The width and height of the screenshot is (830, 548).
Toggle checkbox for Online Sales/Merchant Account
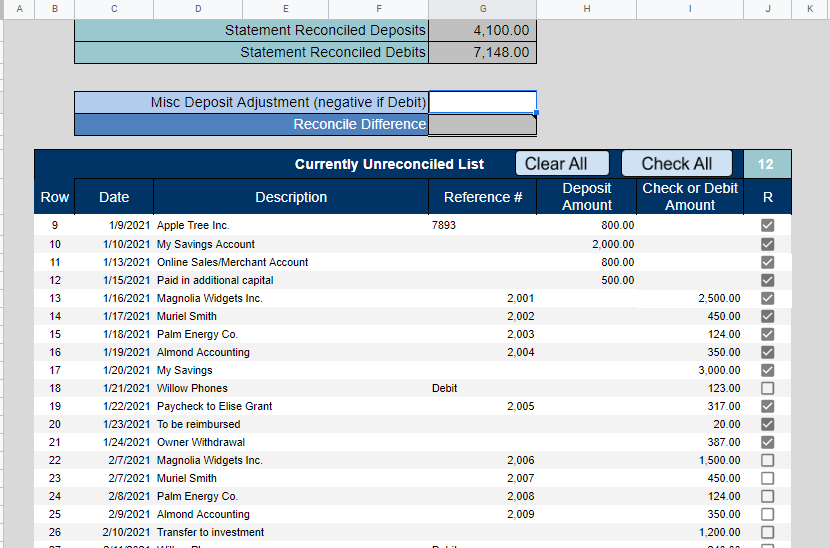tap(767, 262)
